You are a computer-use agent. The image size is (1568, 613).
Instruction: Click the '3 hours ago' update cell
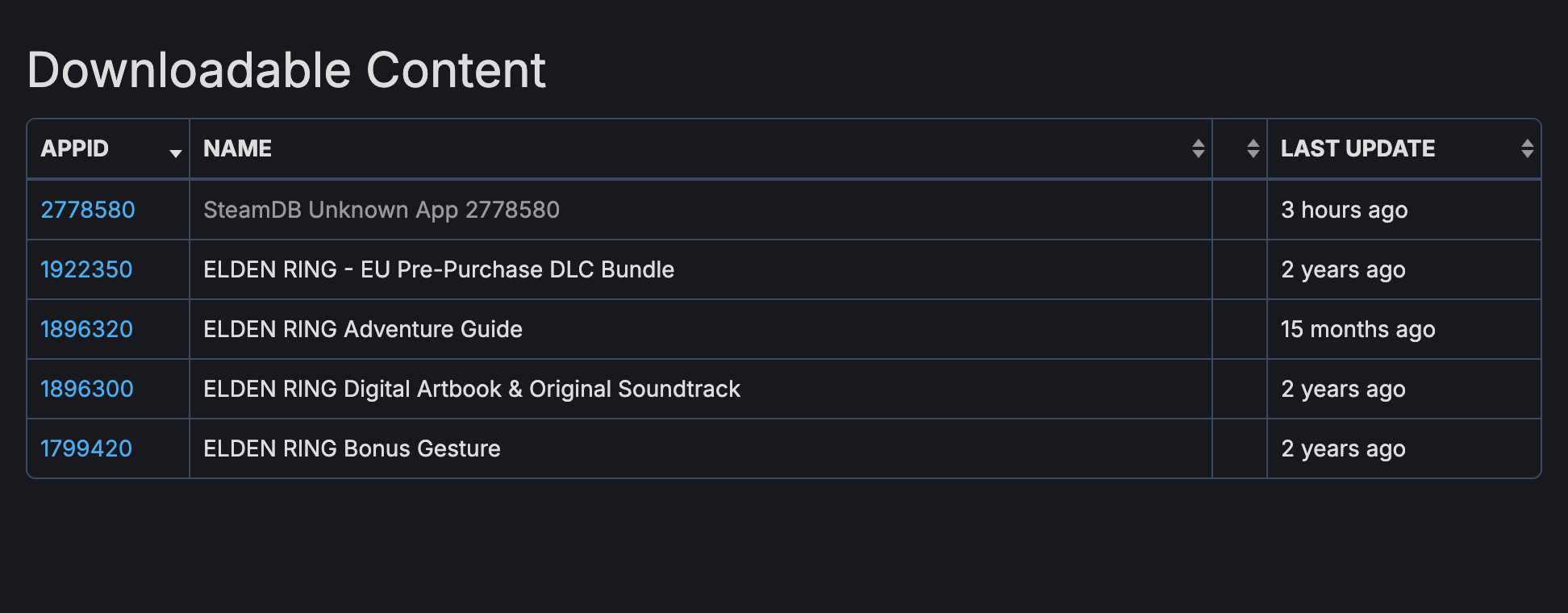tap(1344, 210)
